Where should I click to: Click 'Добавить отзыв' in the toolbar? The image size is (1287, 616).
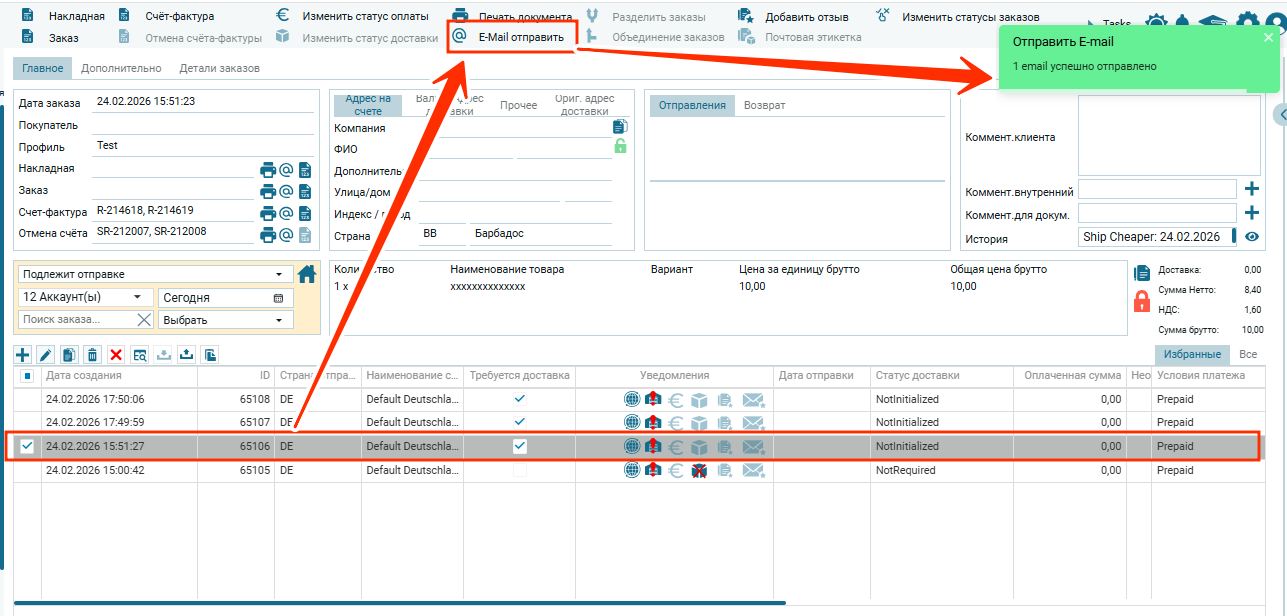806,17
